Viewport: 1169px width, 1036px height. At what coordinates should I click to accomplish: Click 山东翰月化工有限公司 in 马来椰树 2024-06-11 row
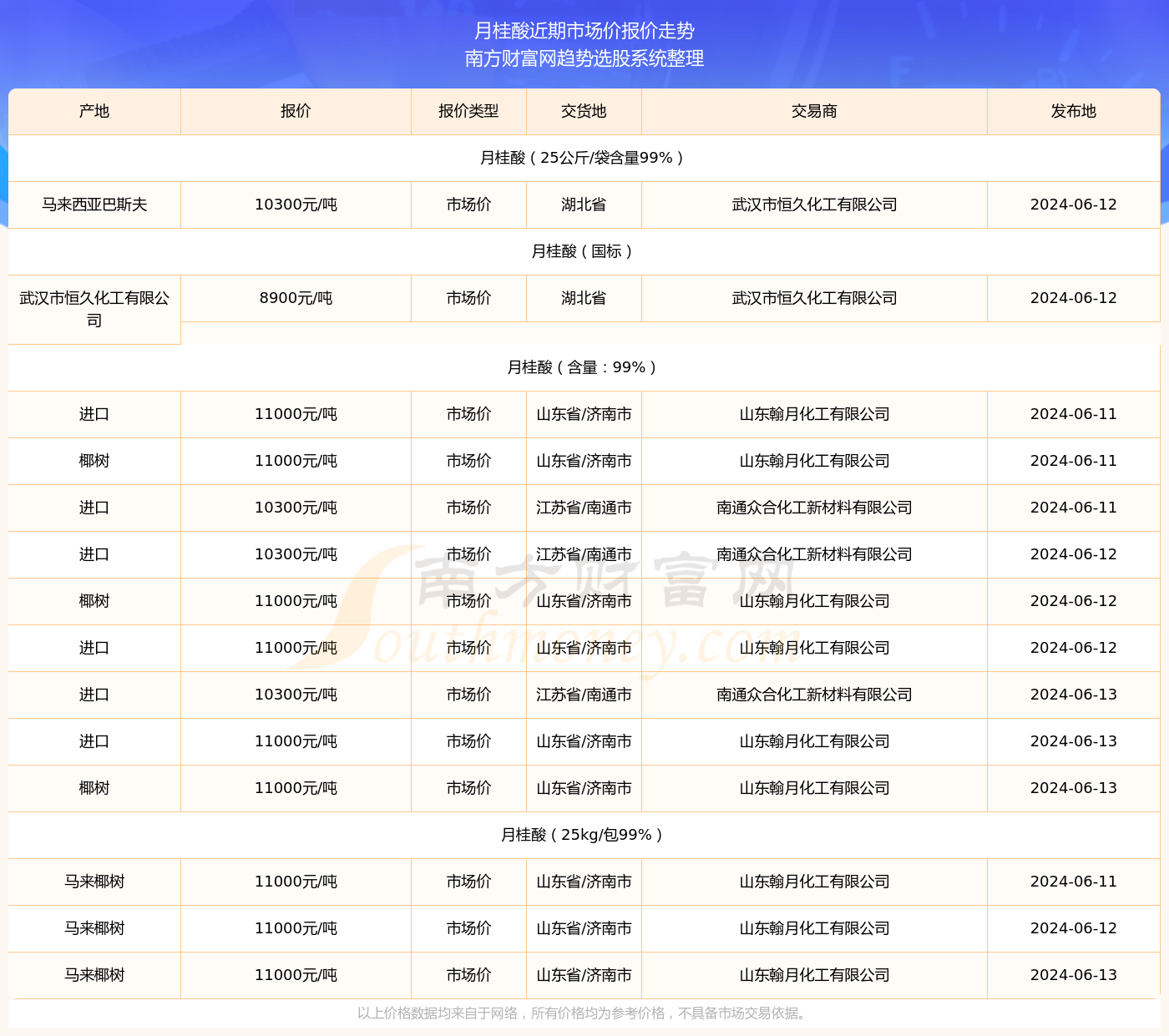click(814, 882)
